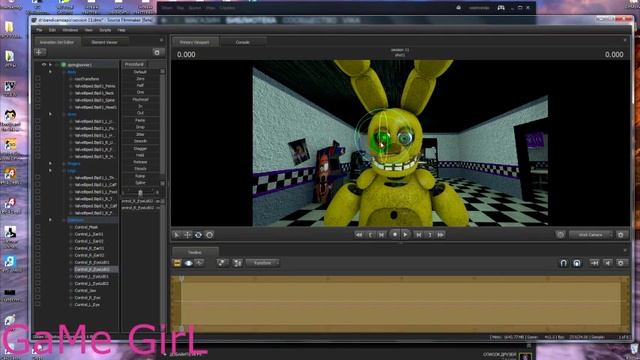
Task: Select the Control_Mask control row
Action: point(86,227)
